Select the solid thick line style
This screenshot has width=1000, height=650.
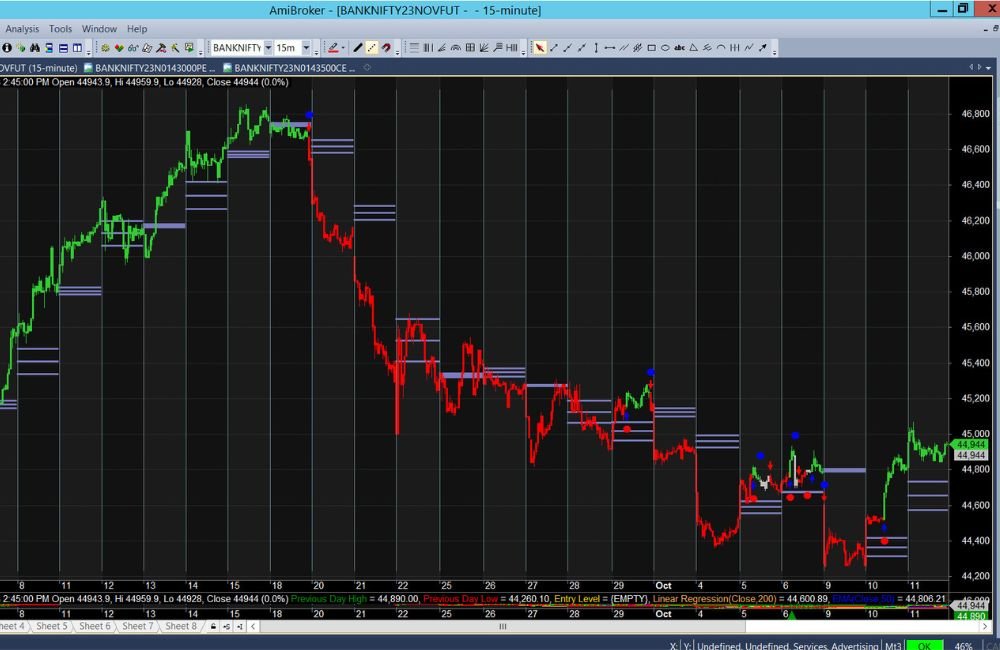point(358,48)
